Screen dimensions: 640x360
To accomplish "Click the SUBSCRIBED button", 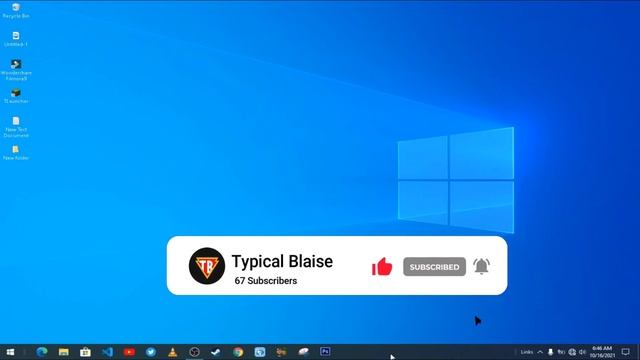I will 434,267.
